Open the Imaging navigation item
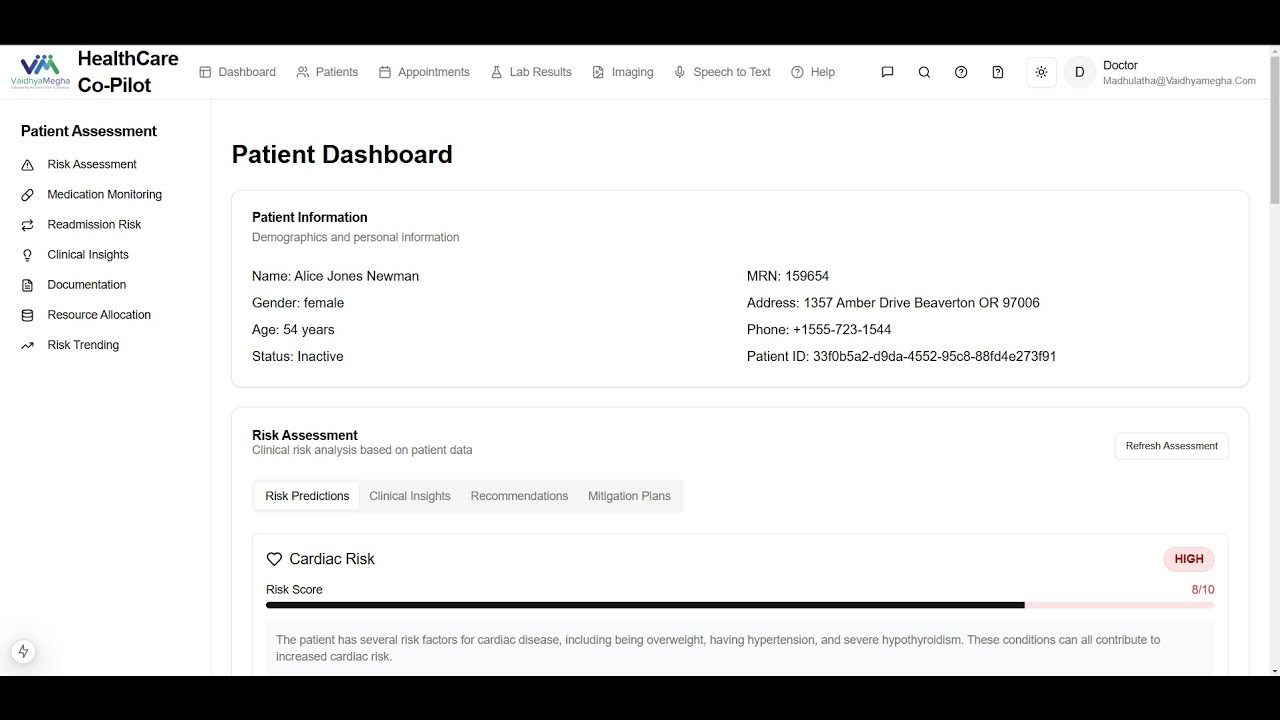1280x720 pixels. pyautogui.click(x=622, y=72)
